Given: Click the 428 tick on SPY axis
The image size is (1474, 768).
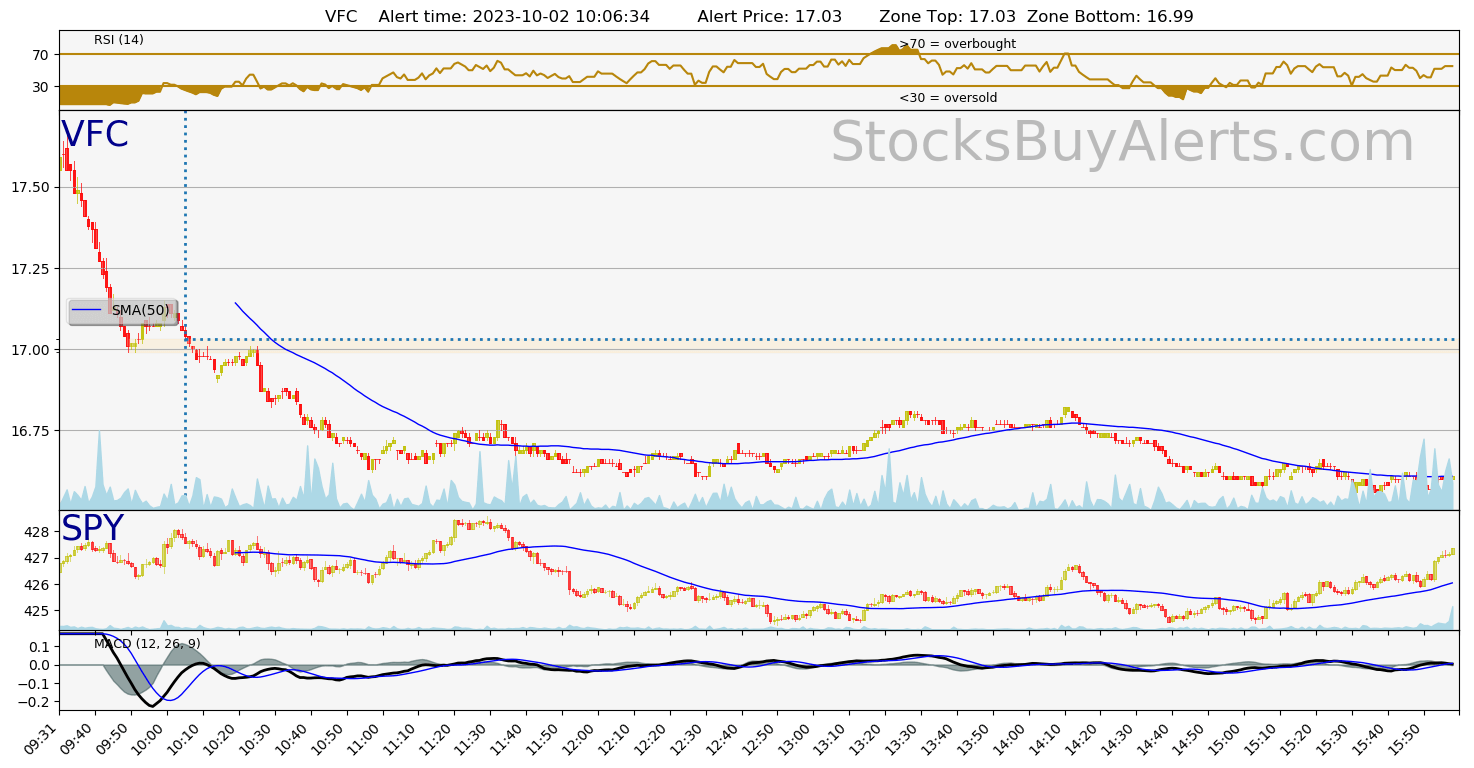Looking at the screenshot, I should pos(38,532).
